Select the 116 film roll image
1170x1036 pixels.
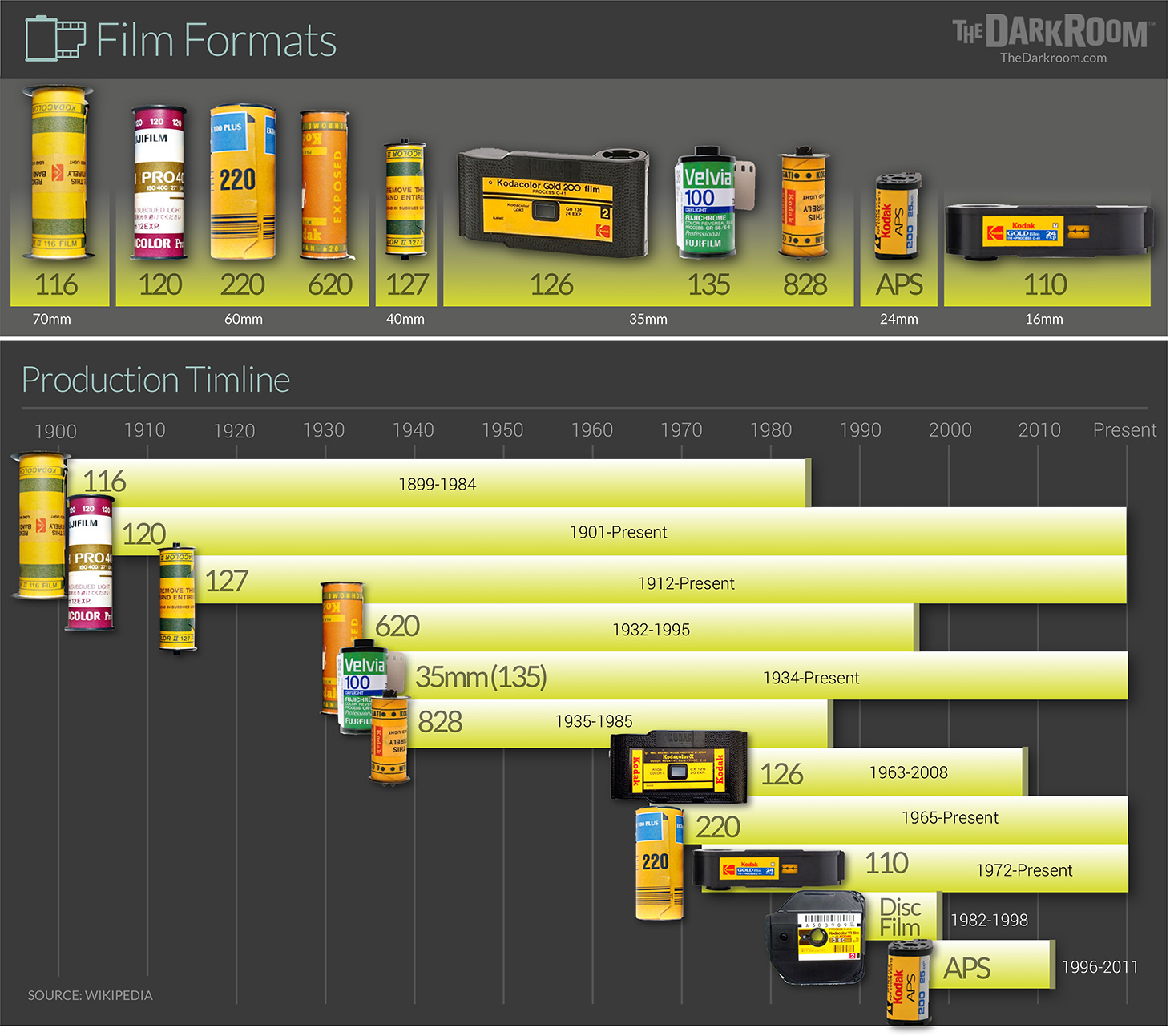[58, 171]
